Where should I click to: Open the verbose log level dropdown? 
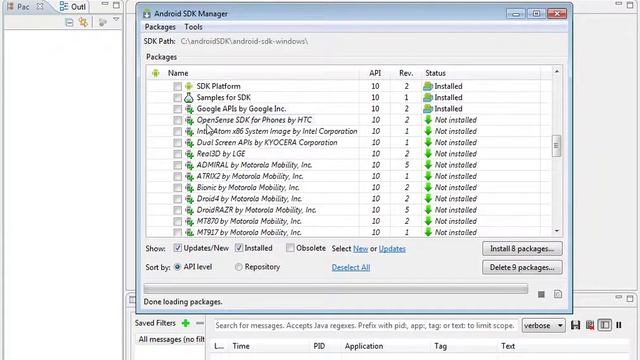[544, 326]
